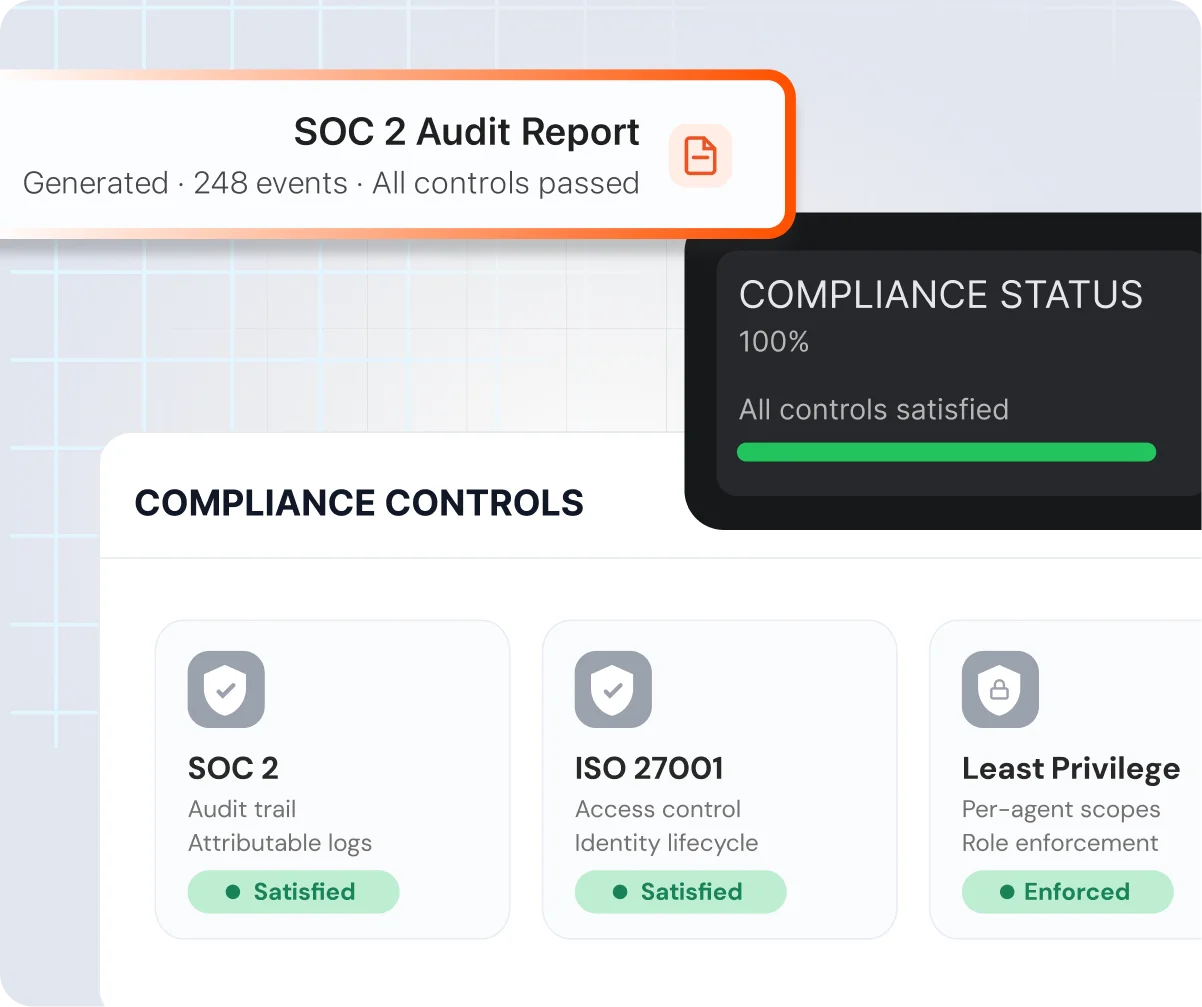Click the Enforced badge in Least Privilege card
Viewport: 1202px width, 1007px height.
tap(1067, 892)
